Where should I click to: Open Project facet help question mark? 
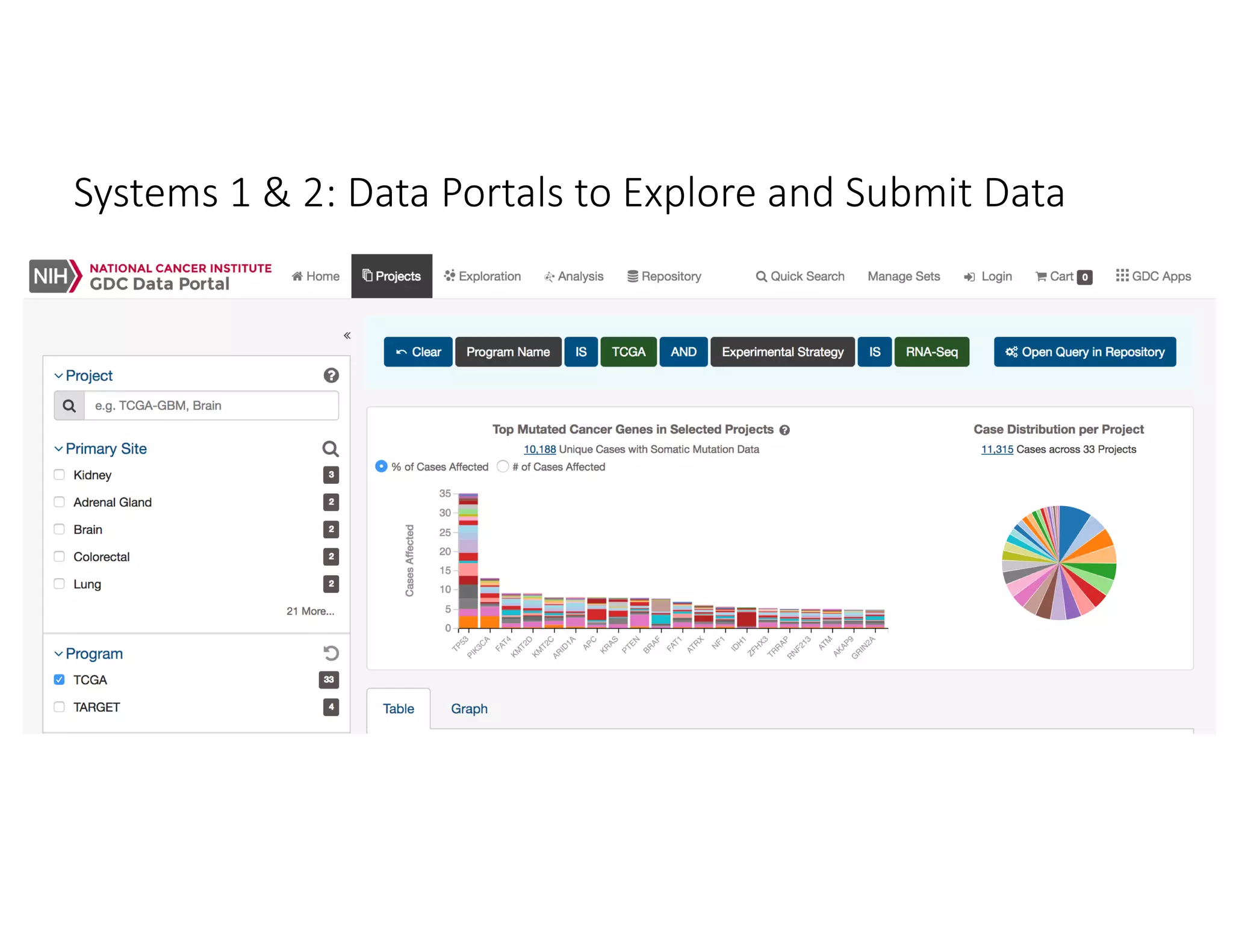[x=331, y=376]
